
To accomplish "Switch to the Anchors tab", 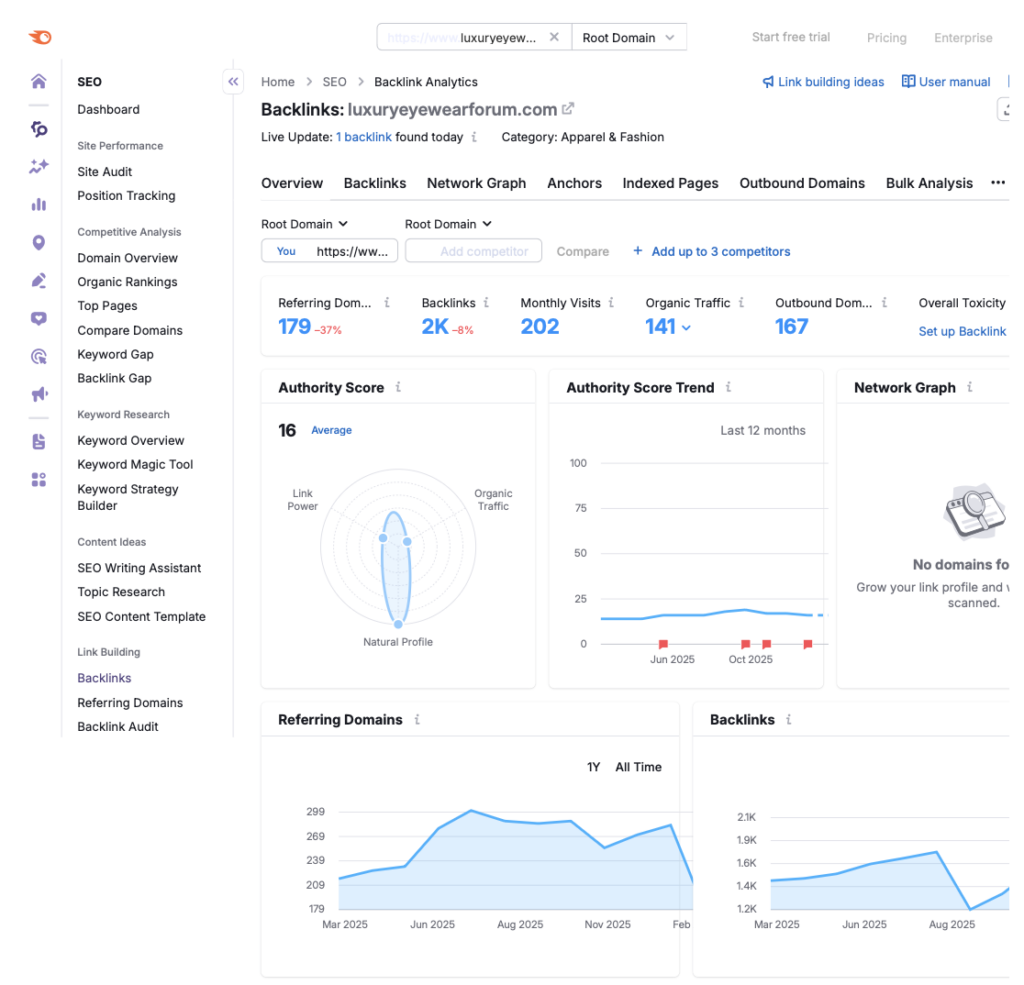I will 574,183.
